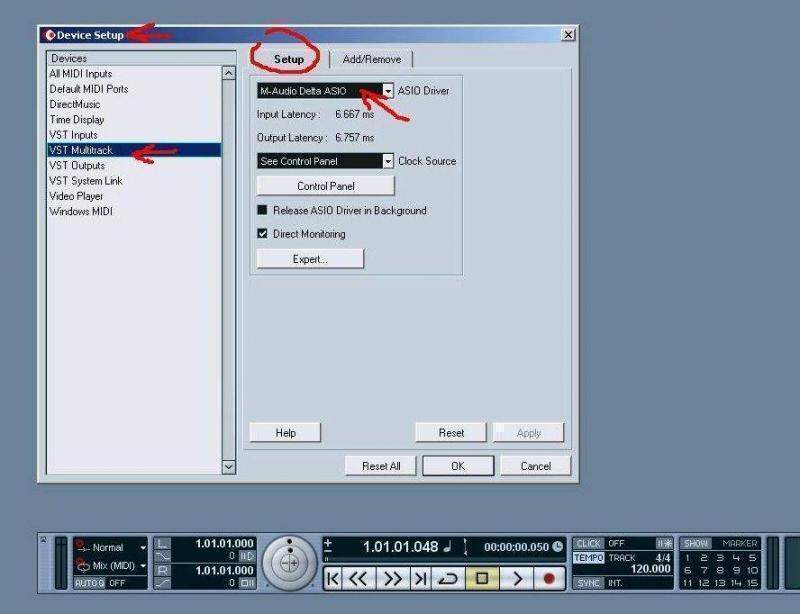800x614 pixels.
Task: Click the small icon at transport panel corner
Action: click(x=44, y=539)
